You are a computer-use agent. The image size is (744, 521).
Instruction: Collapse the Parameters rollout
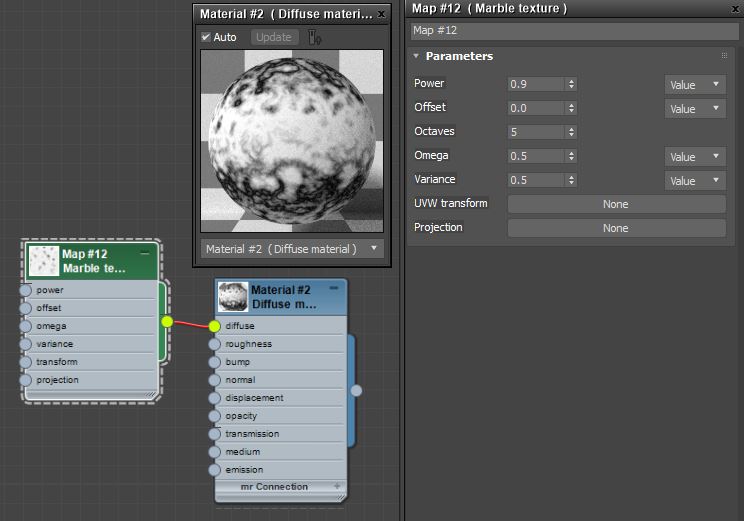coord(416,56)
